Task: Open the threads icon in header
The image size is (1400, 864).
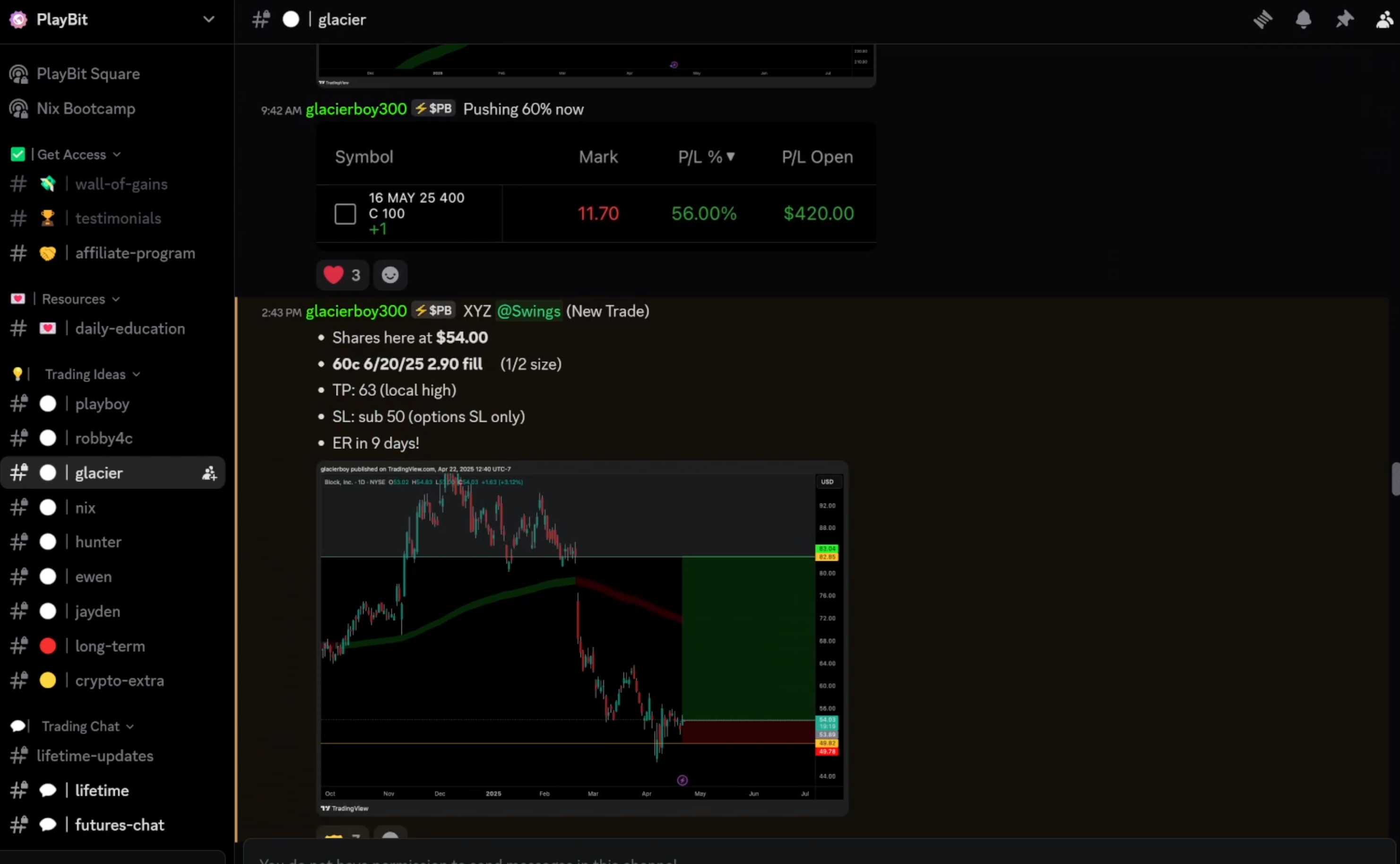Action: tap(1262, 19)
